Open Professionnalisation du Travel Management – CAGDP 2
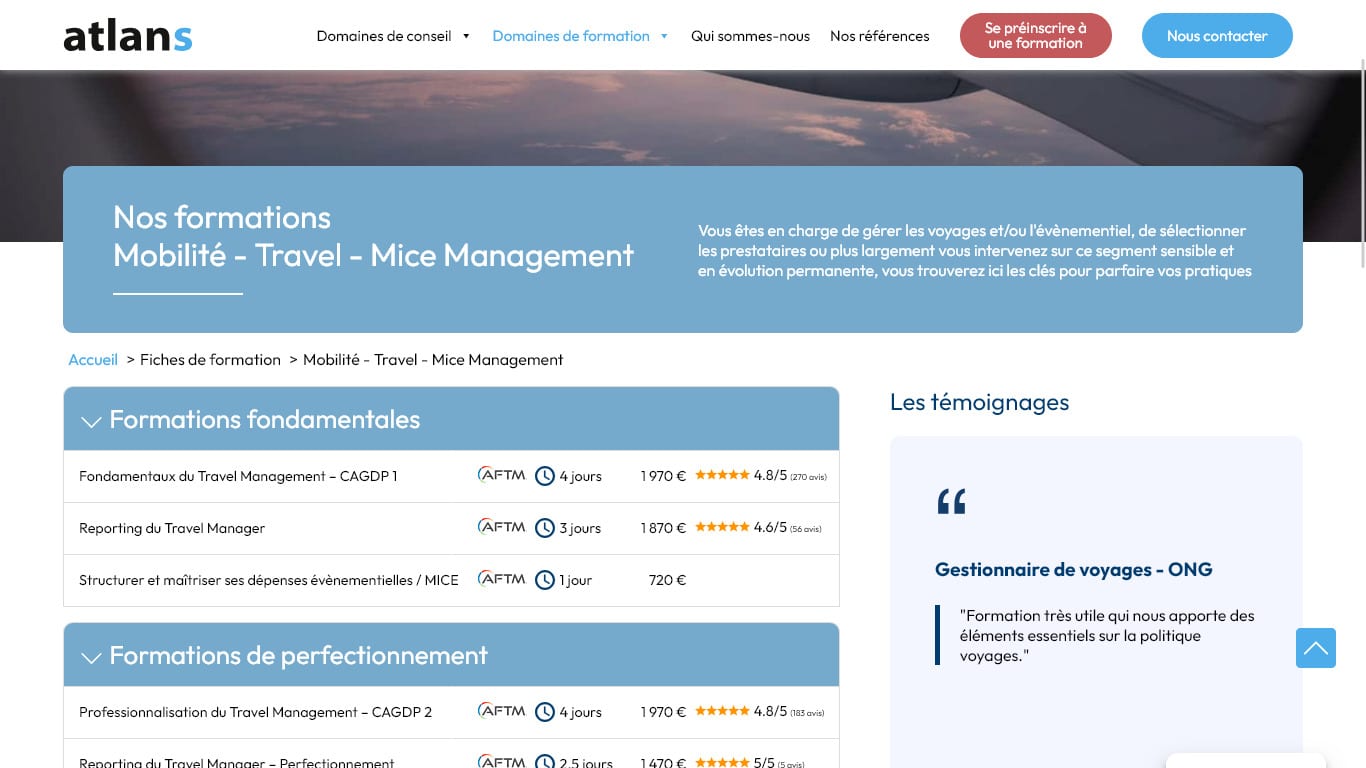 point(256,712)
